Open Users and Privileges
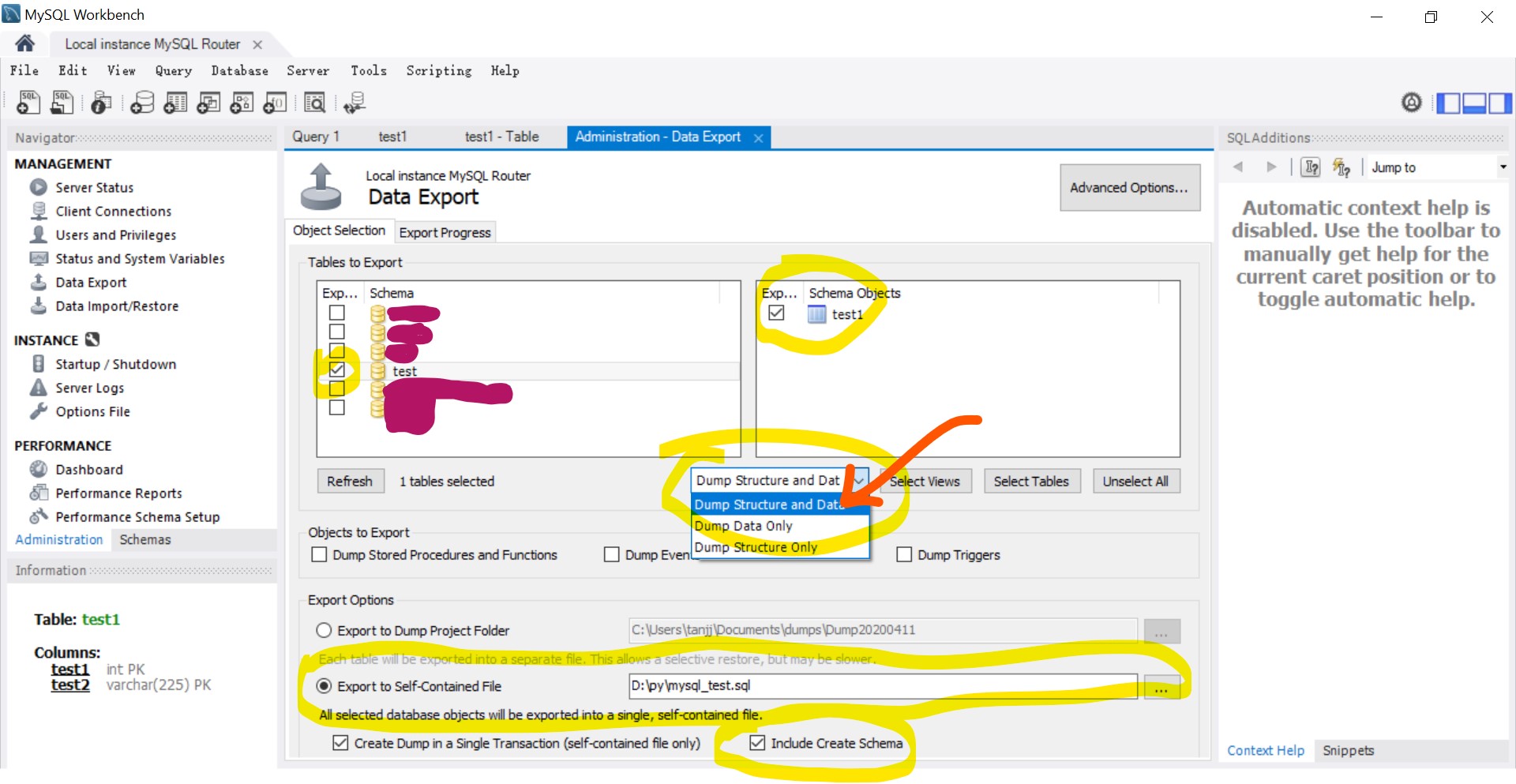Viewport: 1516px width, 784px height. (x=115, y=234)
